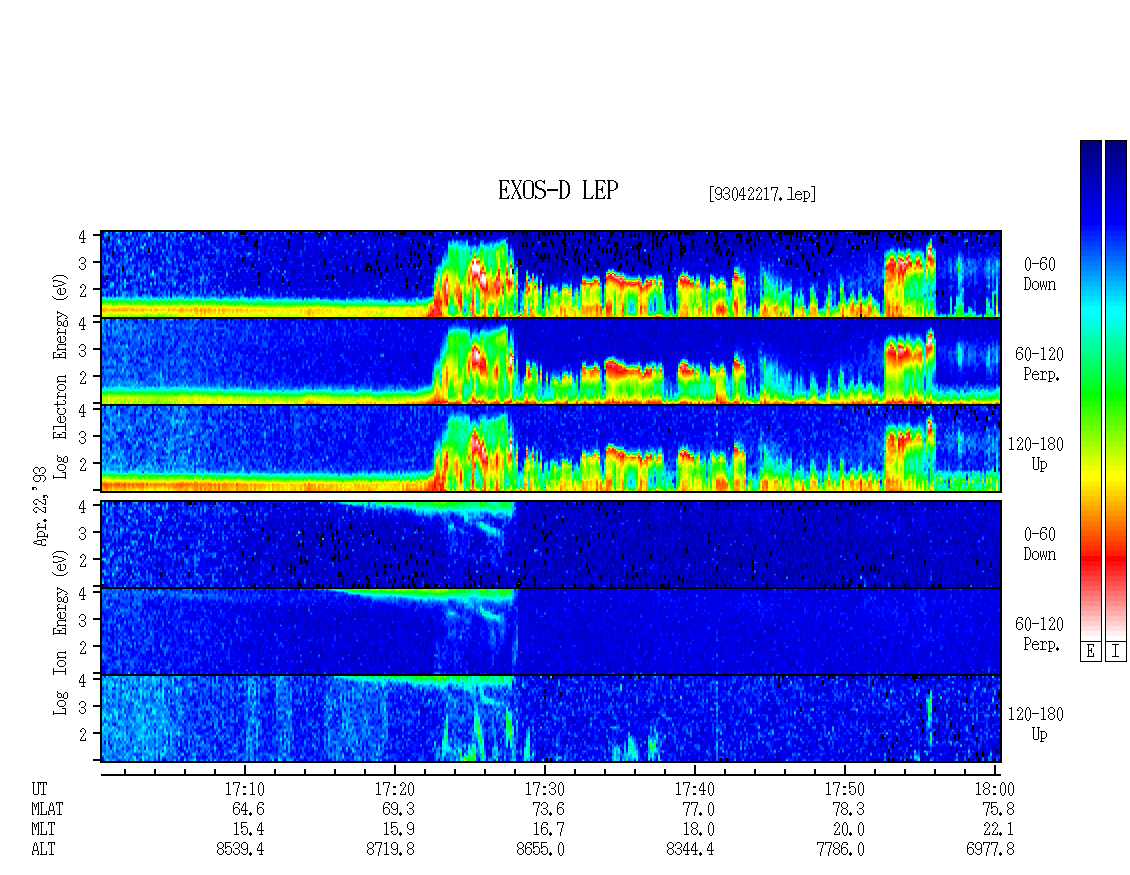Click the 18:00 time tick label
This screenshot has width=1130, height=875.
[994, 789]
